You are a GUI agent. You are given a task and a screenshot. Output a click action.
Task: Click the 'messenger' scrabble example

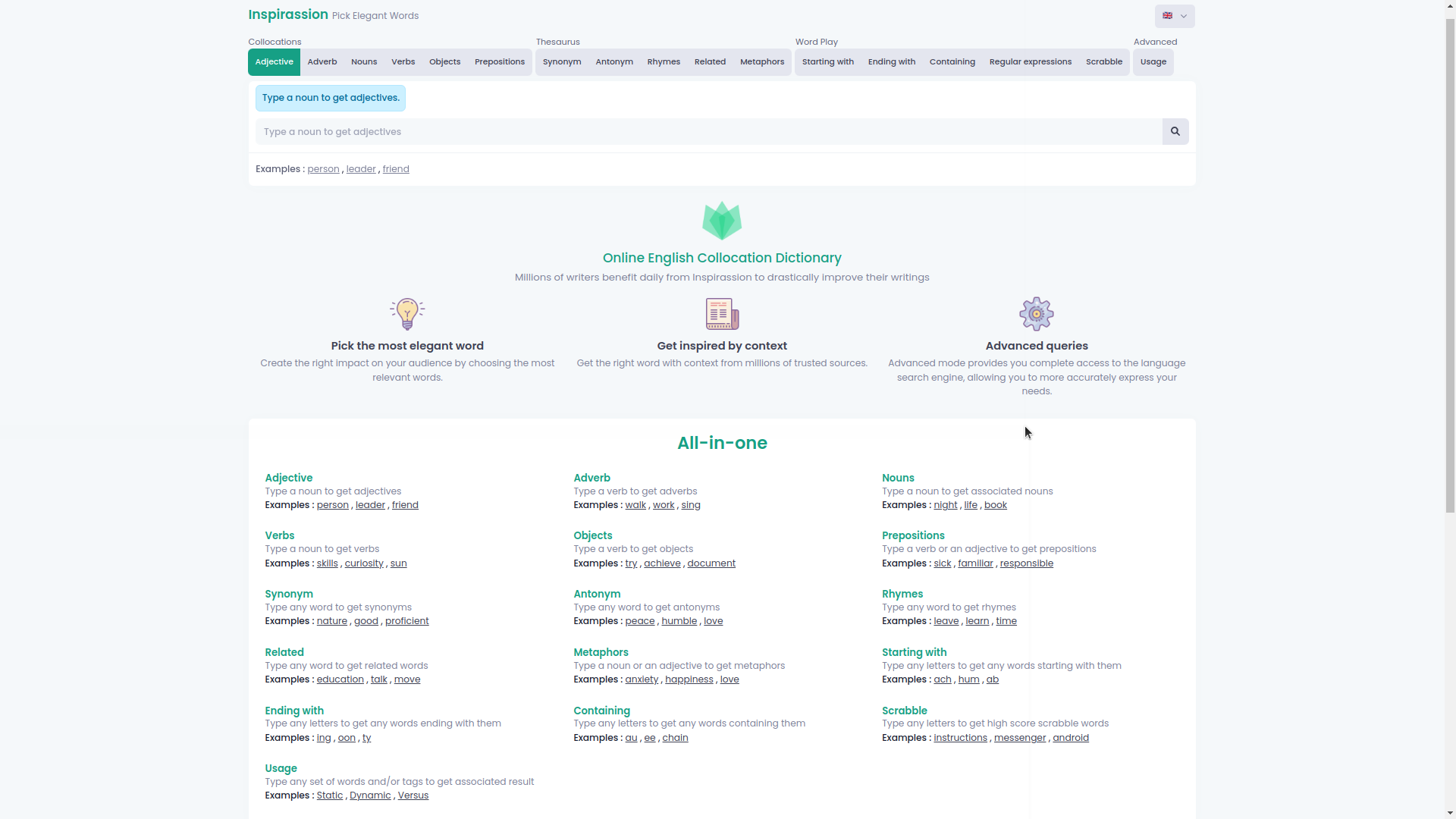click(x=1020, y=738)
